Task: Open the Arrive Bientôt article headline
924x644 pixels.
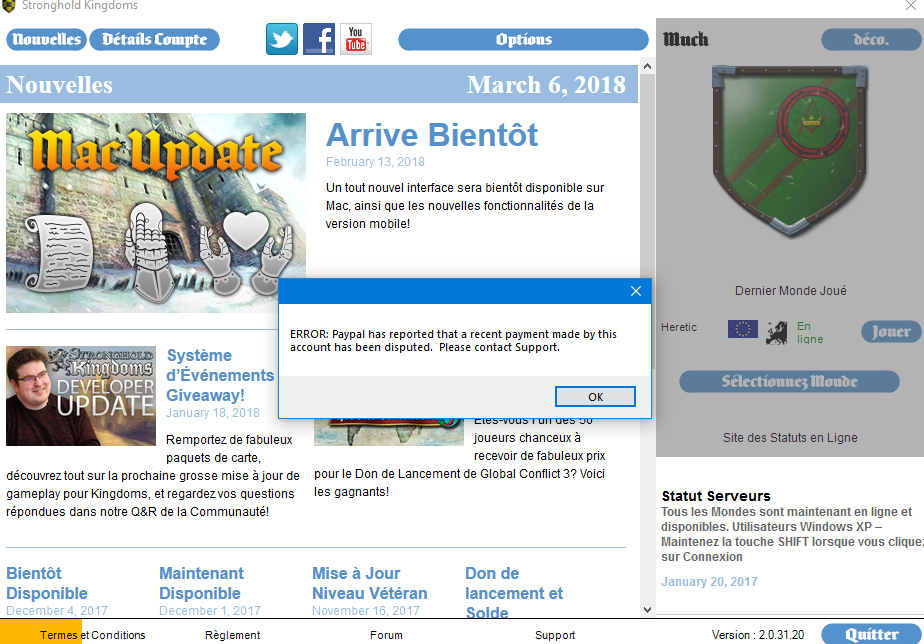Action: [431, 135]
